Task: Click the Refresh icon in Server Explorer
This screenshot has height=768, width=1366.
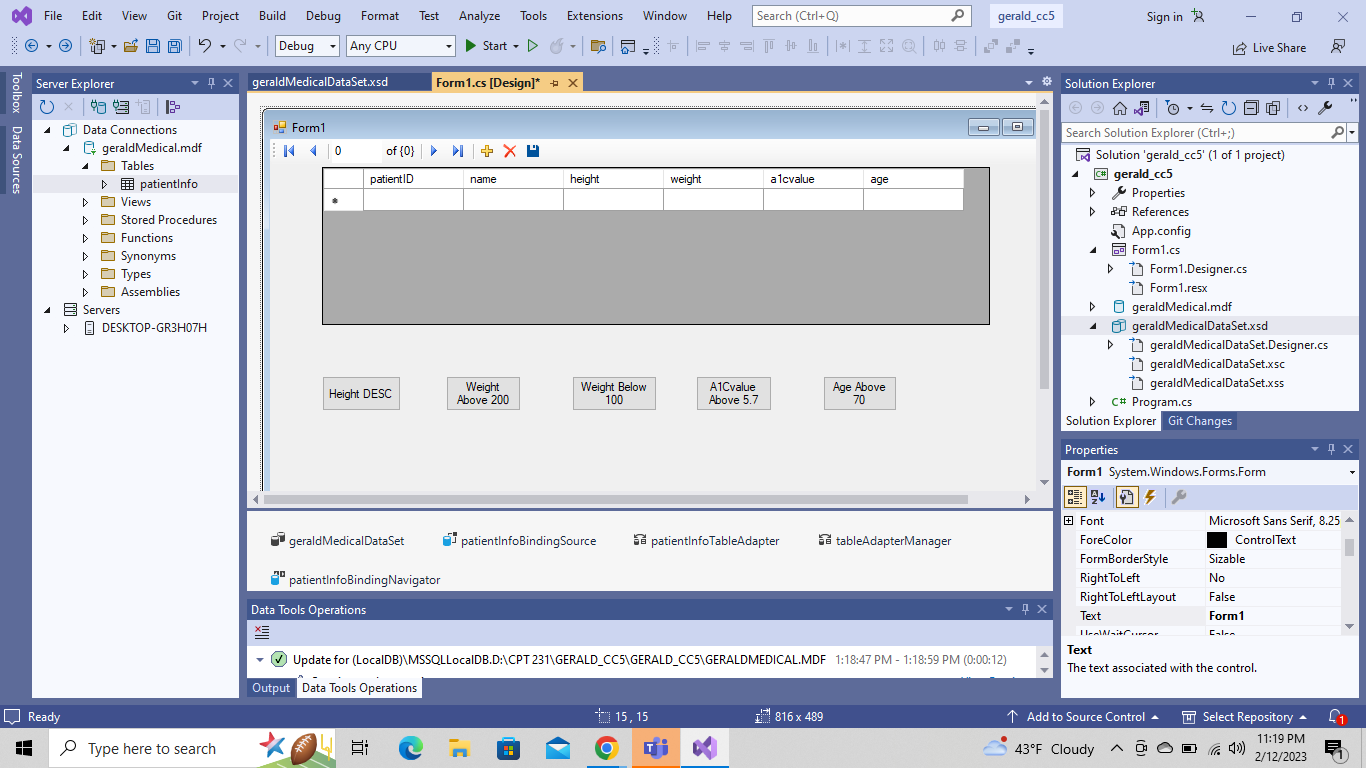Action: 48,106
